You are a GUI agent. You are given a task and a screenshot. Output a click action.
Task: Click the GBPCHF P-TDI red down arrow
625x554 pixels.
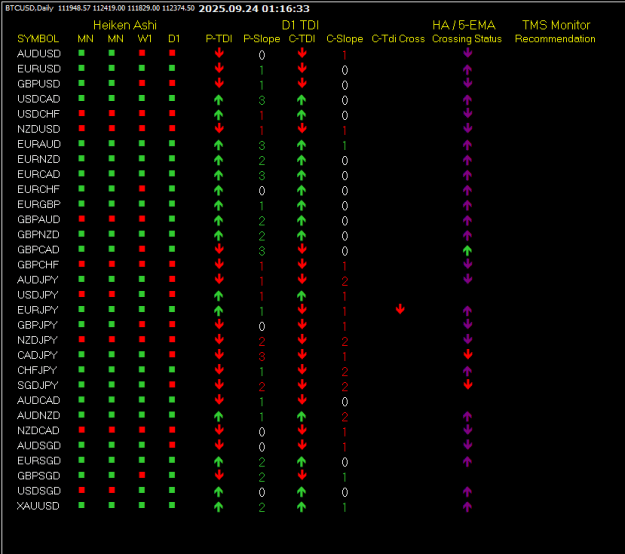coord(219,264)
